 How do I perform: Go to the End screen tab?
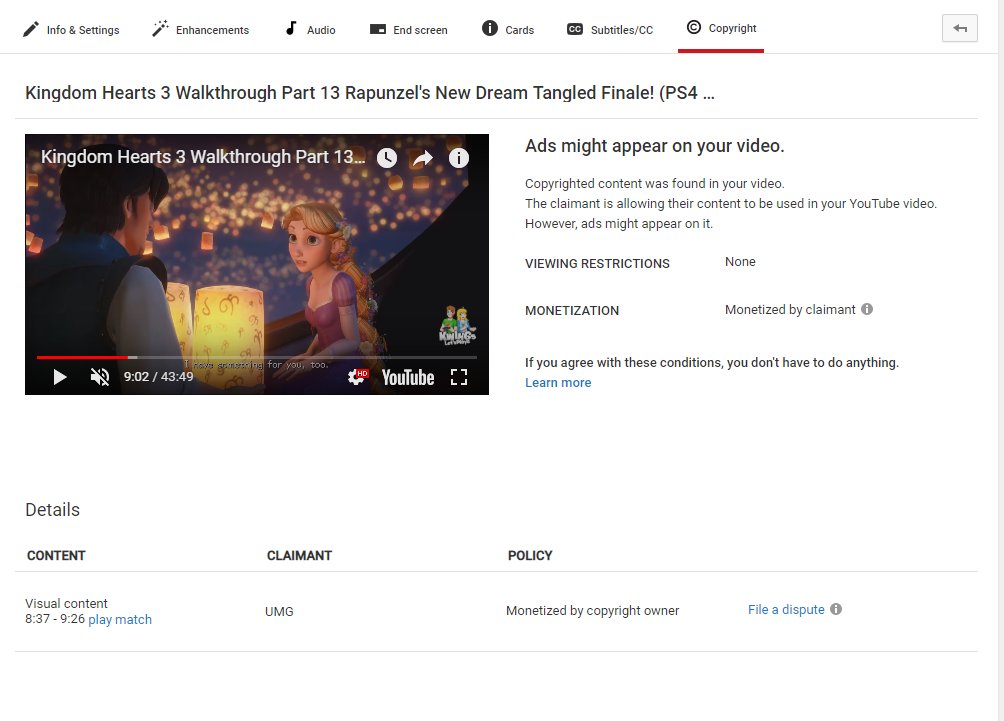pos(409,29)
